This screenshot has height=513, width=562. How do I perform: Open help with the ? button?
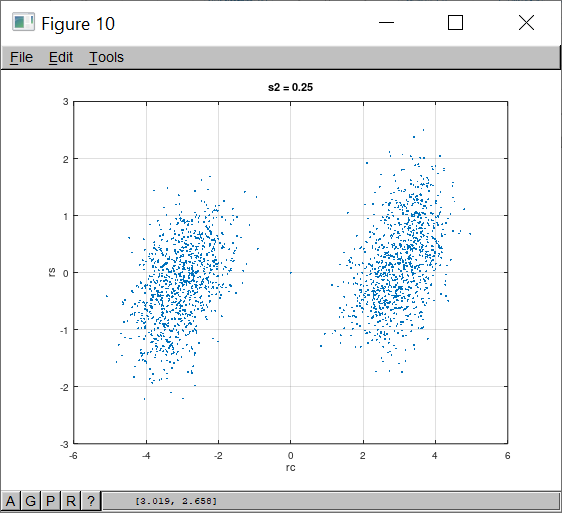click(x=91, y=501)
